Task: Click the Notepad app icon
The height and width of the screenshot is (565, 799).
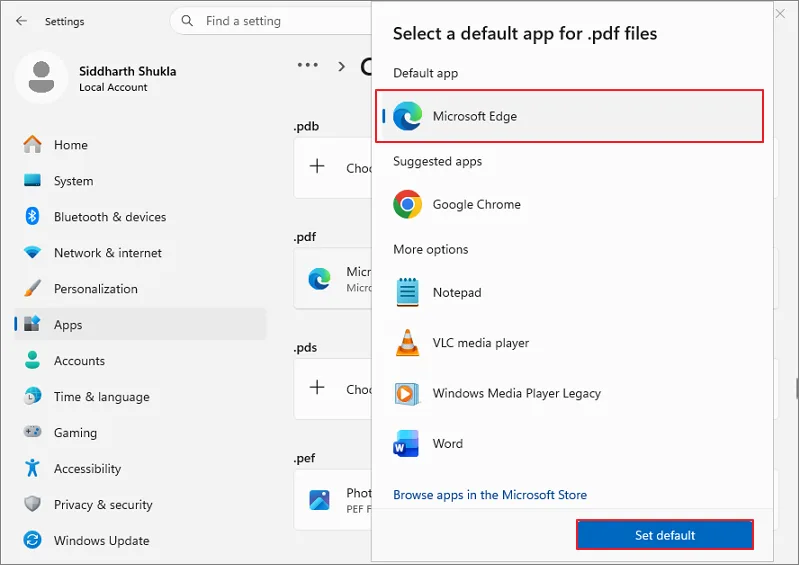Action: point(407,292)
